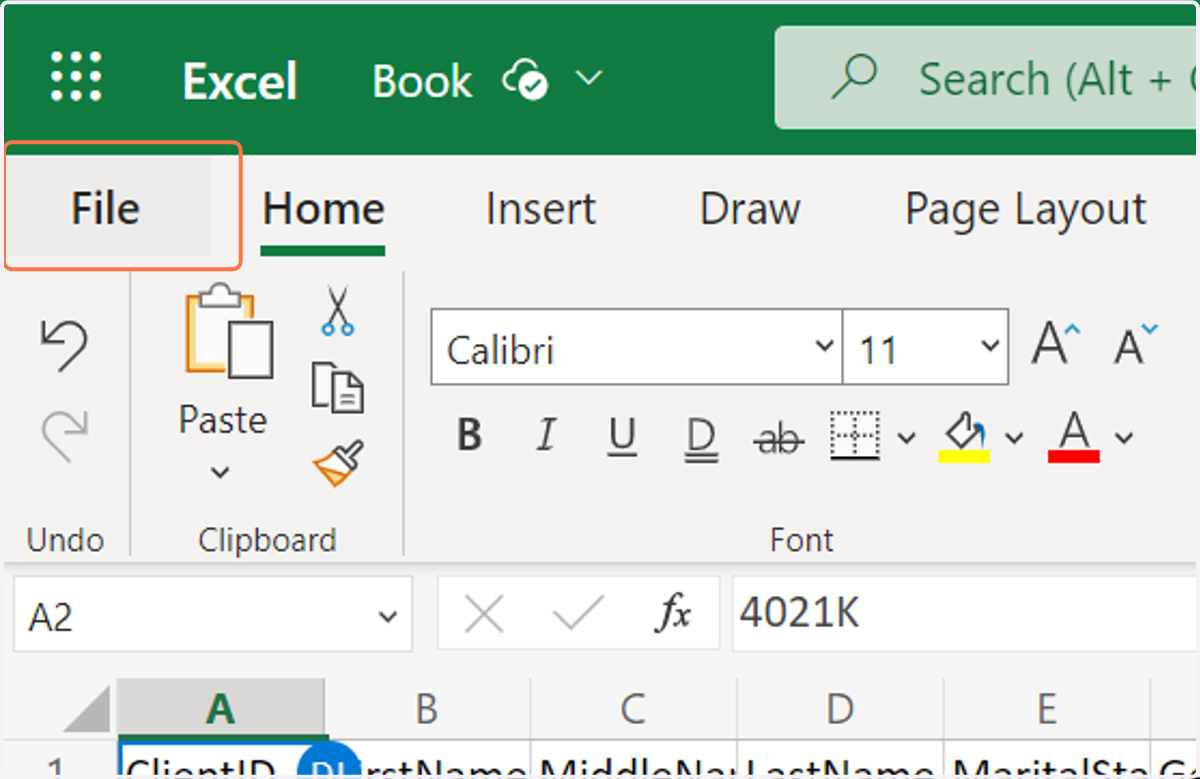Screen dimensions: 1200x779
Task: Switch to the Page Layout tab
Action: point(1025,209)
